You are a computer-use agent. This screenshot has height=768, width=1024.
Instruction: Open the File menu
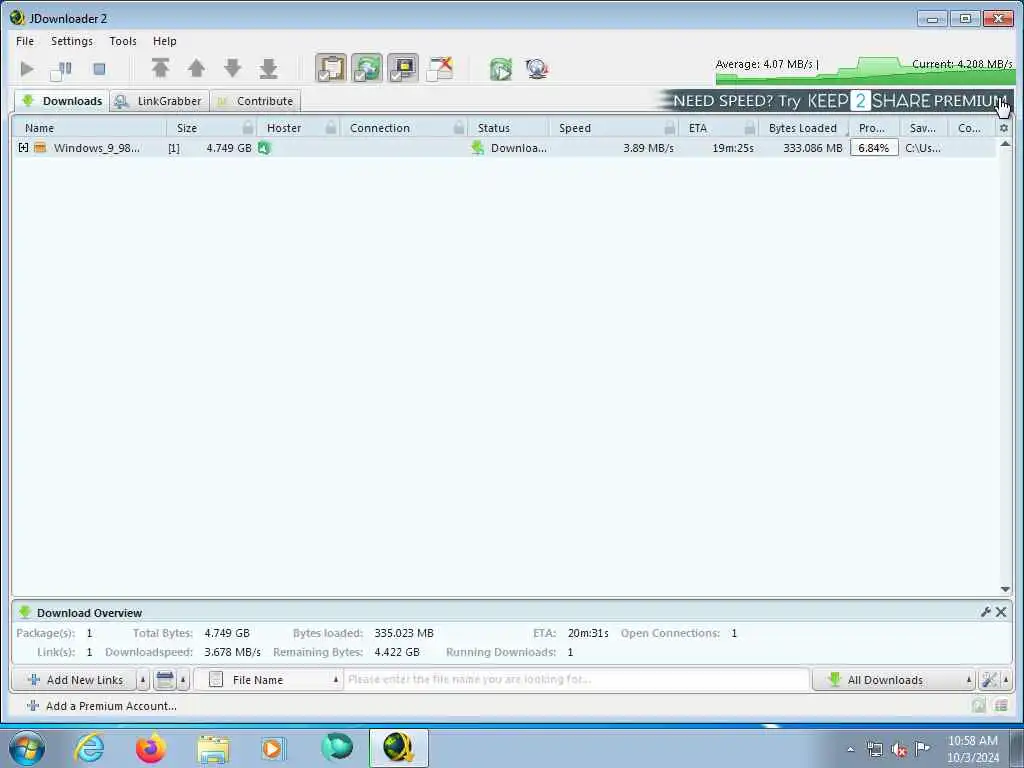[x=25, y=41]
